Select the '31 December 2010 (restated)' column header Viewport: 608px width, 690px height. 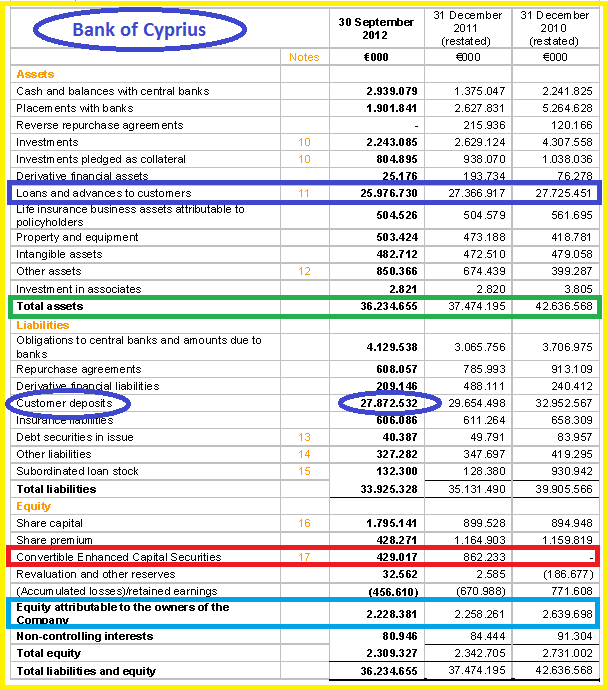coord(554,28)
